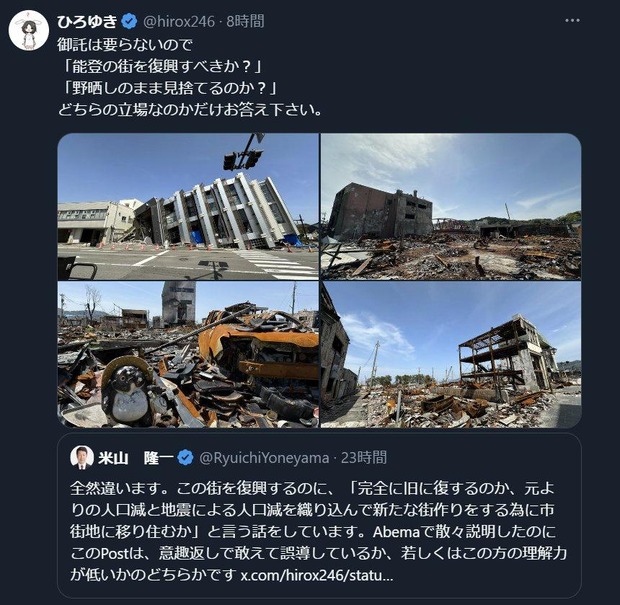Open the burned dark building photo

(451, 206)
